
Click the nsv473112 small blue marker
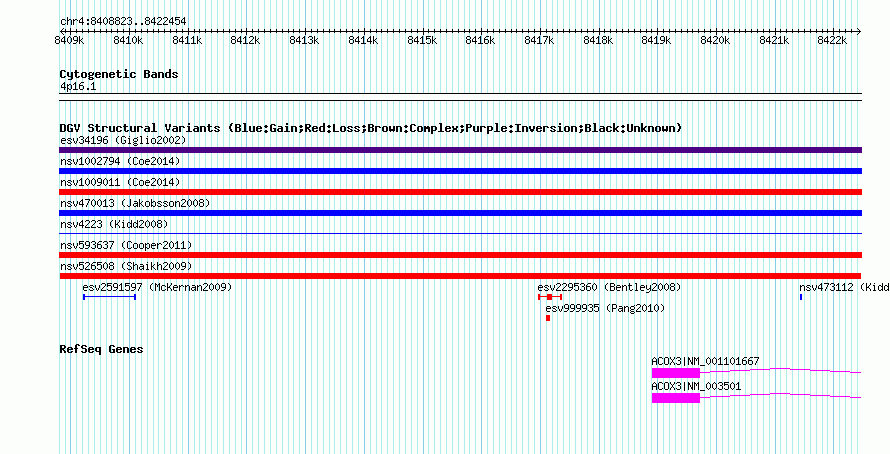pos(801,297)
